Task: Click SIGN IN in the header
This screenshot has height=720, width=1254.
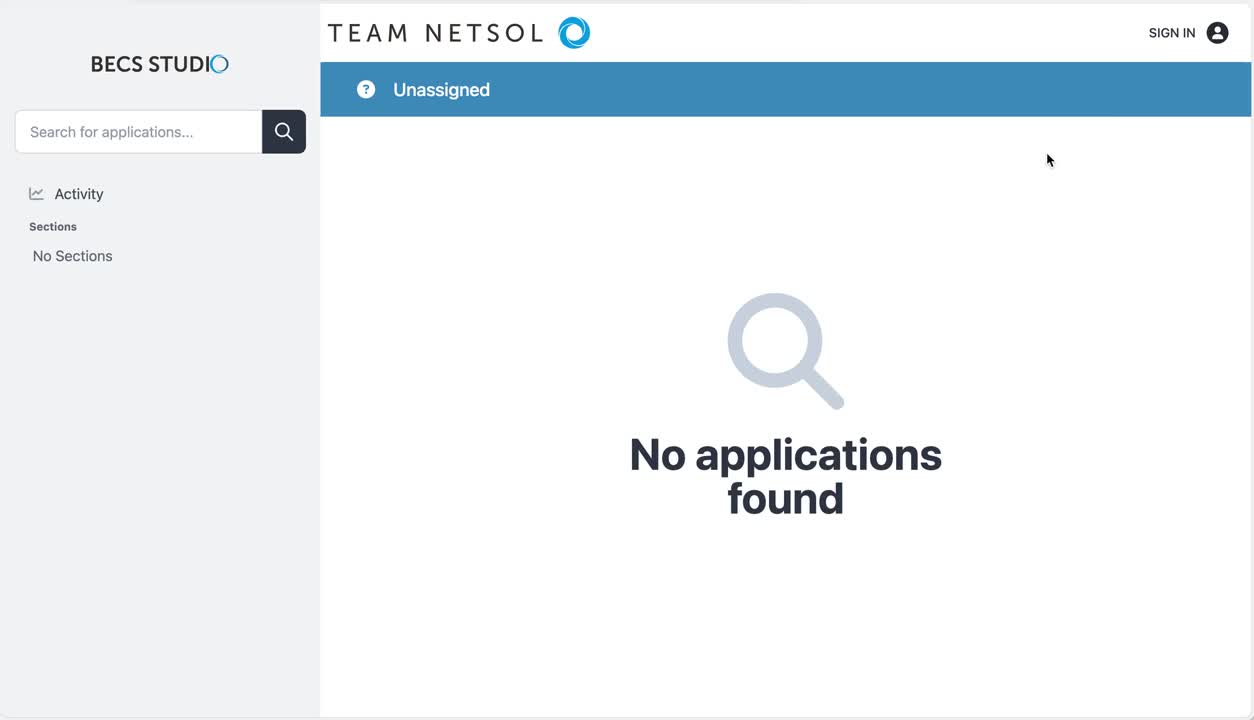Action: (x=1171, y=32)
